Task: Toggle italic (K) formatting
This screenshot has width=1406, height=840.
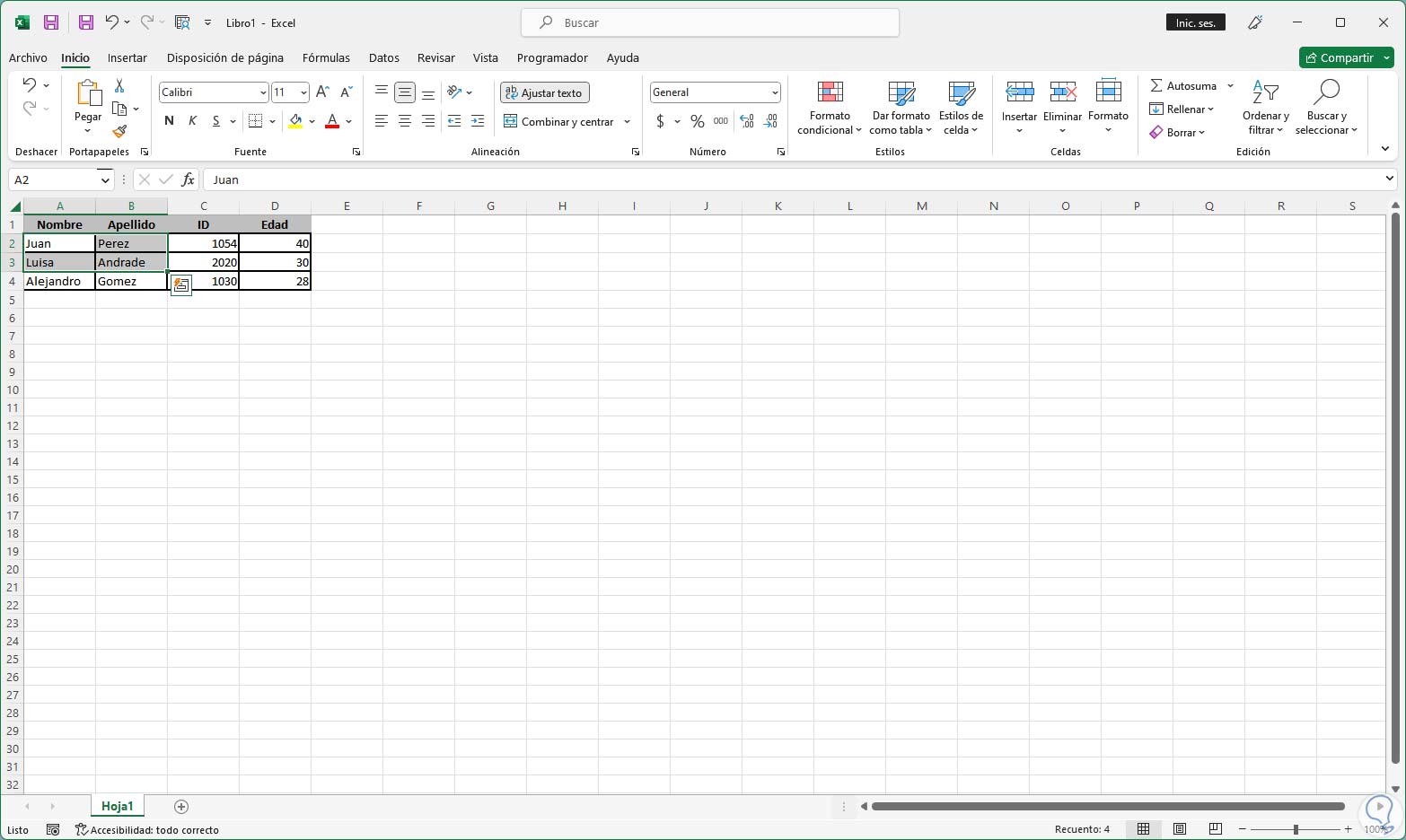Action: [192, 121]
